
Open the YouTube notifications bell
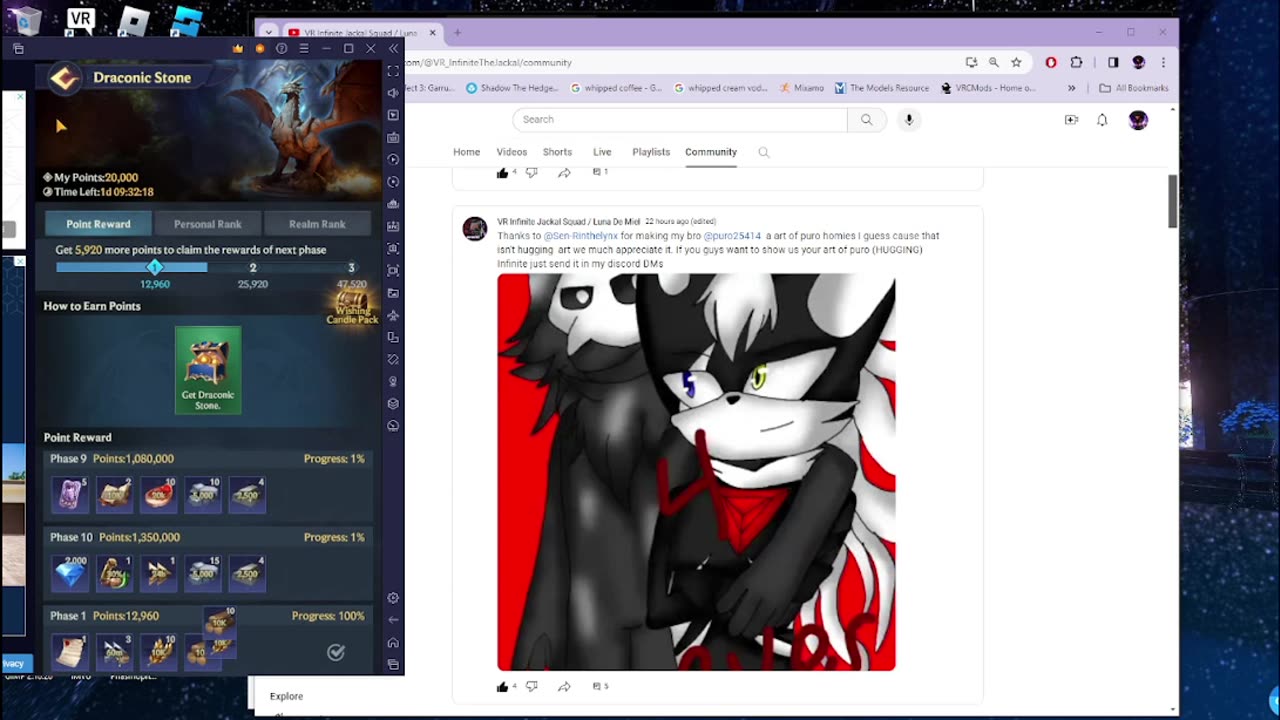point(1102,120)
